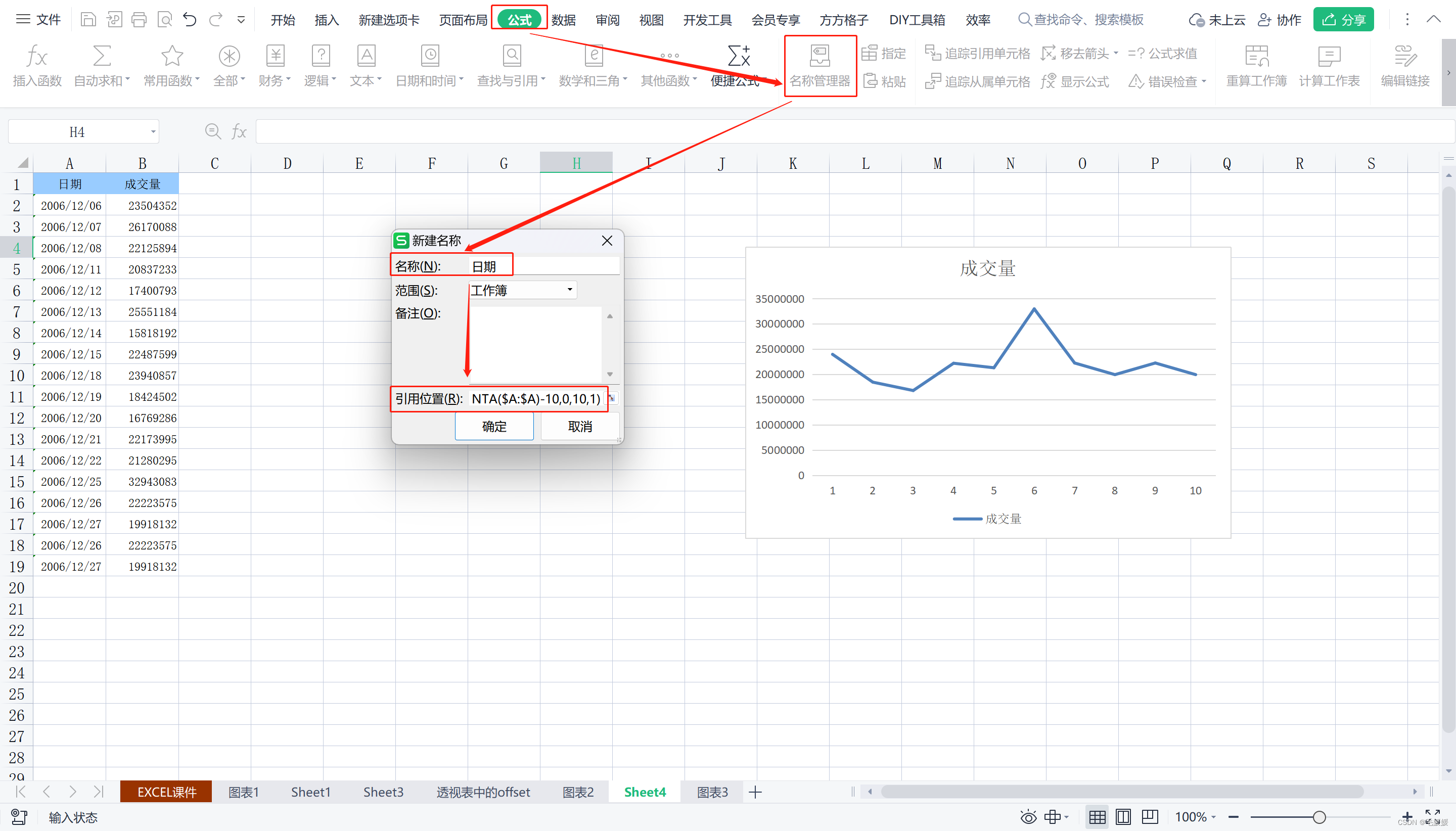Click the 未上云 cloud status button
Image resolution: width=1456 pixels, height=831 pixels.
pyautogui.click(x=1216, y=20)
